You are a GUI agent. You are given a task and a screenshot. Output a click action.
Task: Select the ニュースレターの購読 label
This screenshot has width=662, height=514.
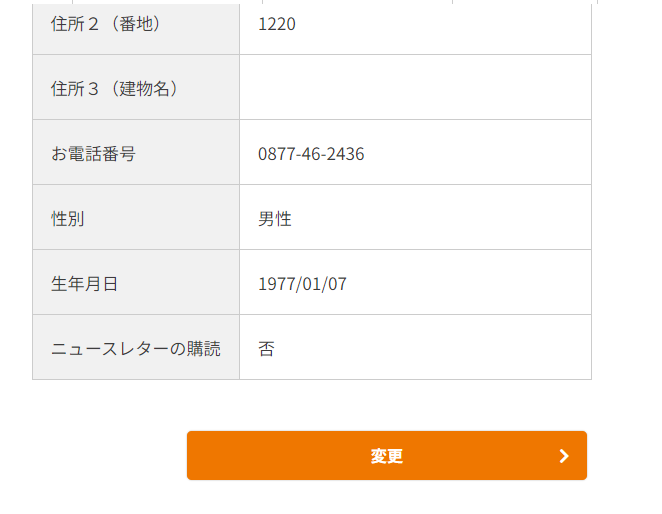coord(136,349)
